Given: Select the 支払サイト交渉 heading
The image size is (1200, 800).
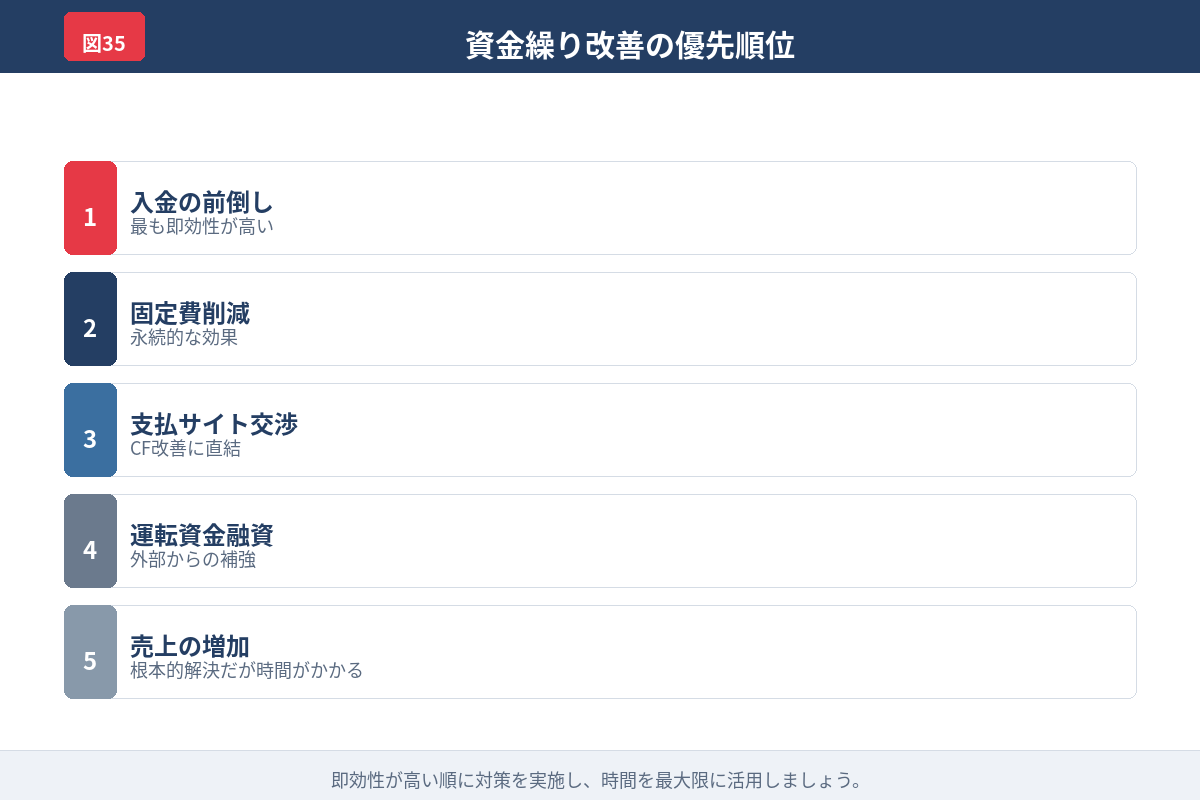Looking at the screenshot, I should click(214, 424).
